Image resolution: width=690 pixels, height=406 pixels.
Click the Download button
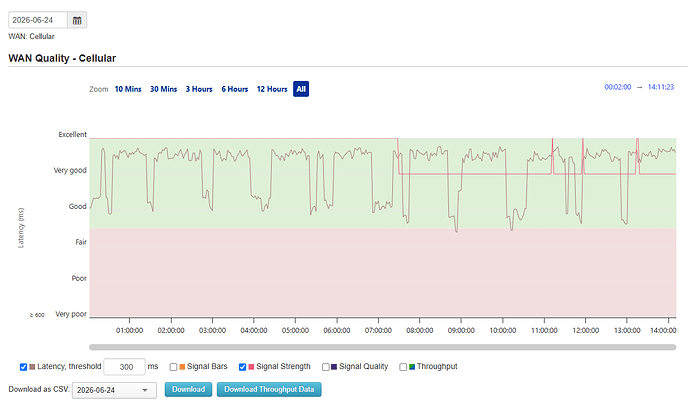pos(188,390)
